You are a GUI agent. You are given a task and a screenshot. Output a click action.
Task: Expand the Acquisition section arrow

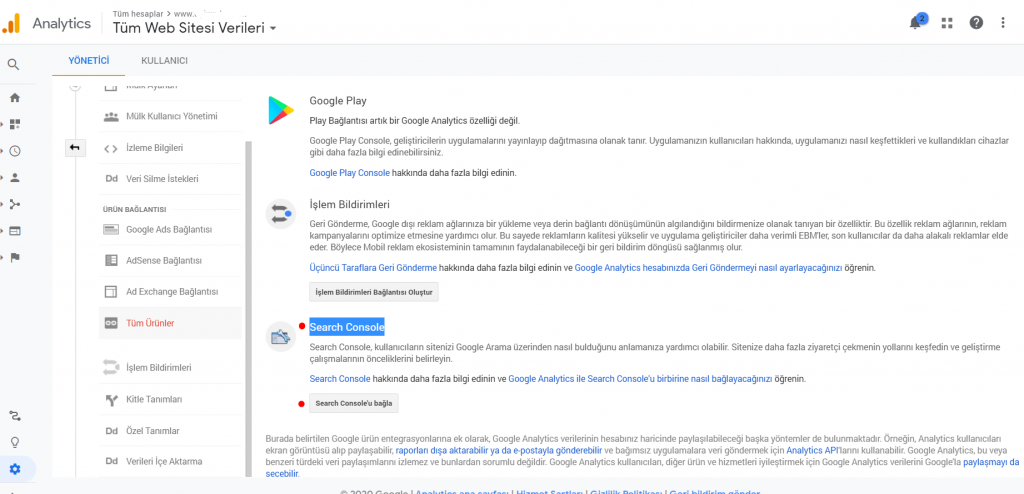point(2,205)
